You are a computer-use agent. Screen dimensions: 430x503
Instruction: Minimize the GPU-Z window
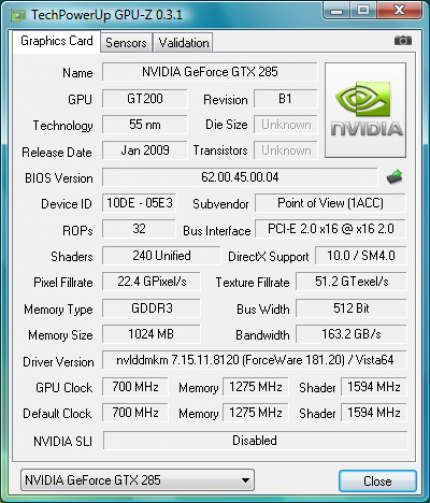click(336, 11)
